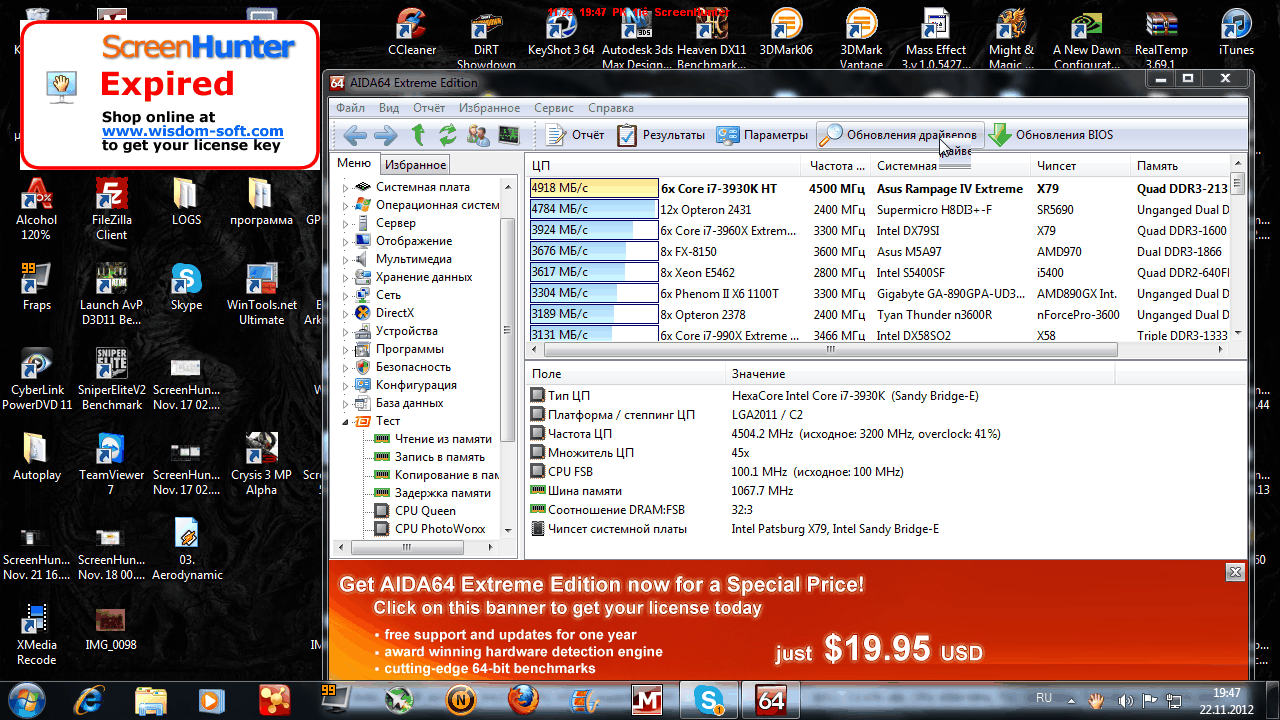
Task: Open Firefox from the Windows taskbar
Action: click(523, 698)
